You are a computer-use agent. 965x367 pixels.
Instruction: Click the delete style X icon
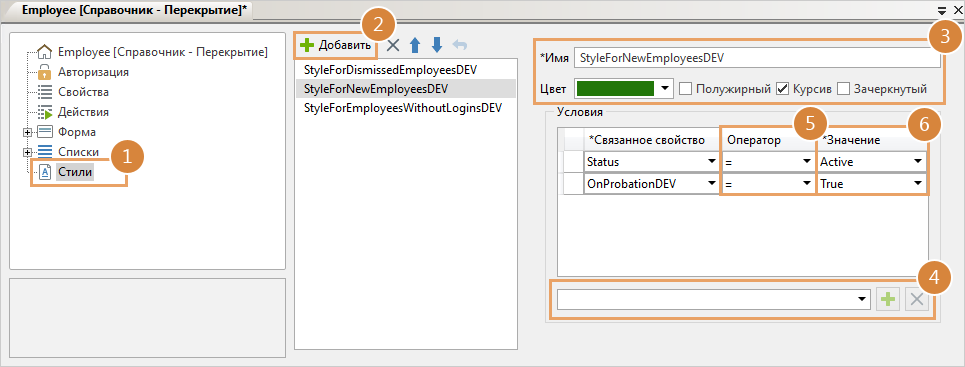click(x=393, y=44)
